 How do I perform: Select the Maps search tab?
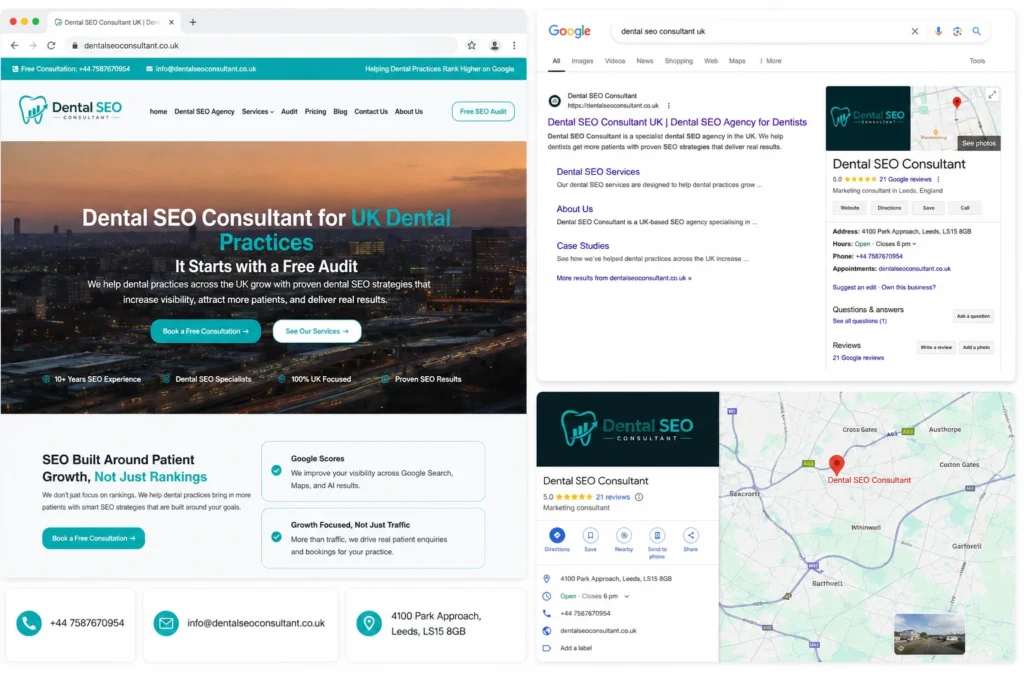click(737, 61)
